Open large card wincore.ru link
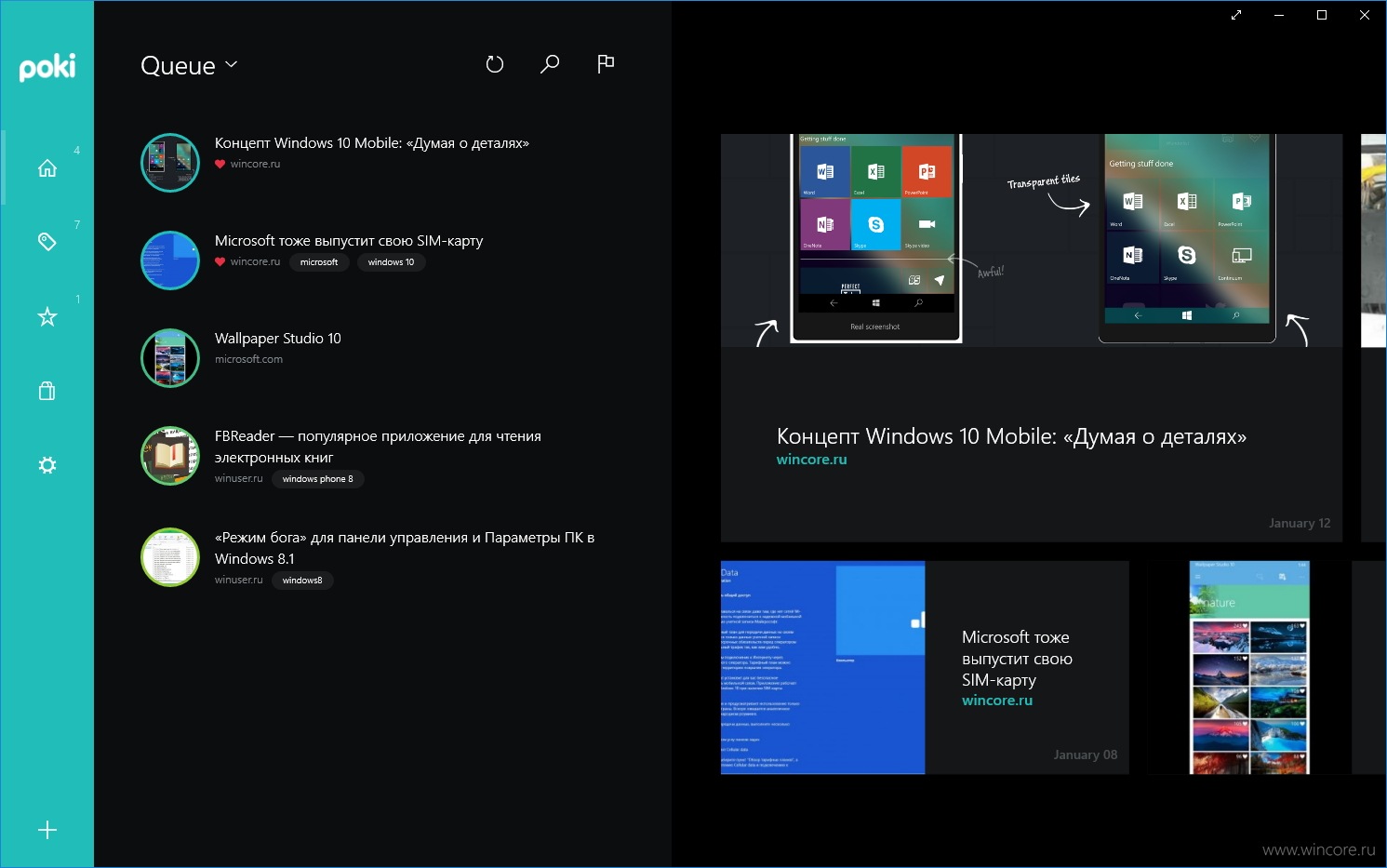The width and height of the screenshot is (1387, 868). pyautogui.click(x=811, y=460)
